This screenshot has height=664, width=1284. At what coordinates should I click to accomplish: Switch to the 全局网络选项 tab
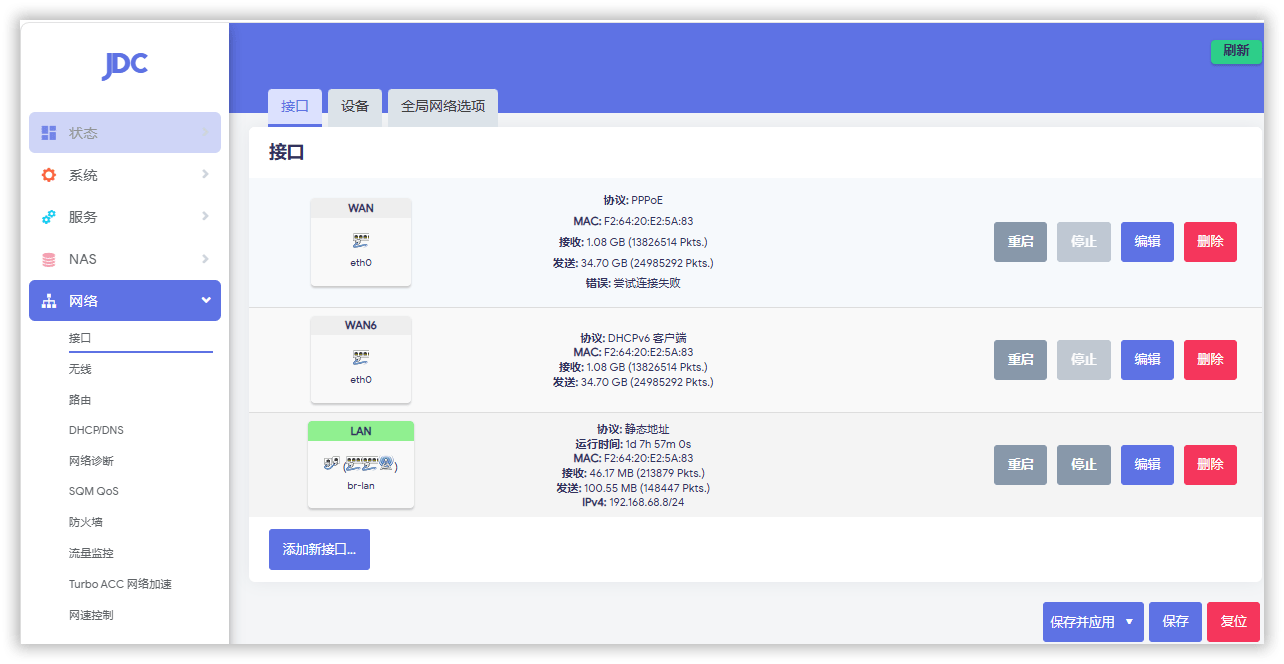(x=443, y=106)
